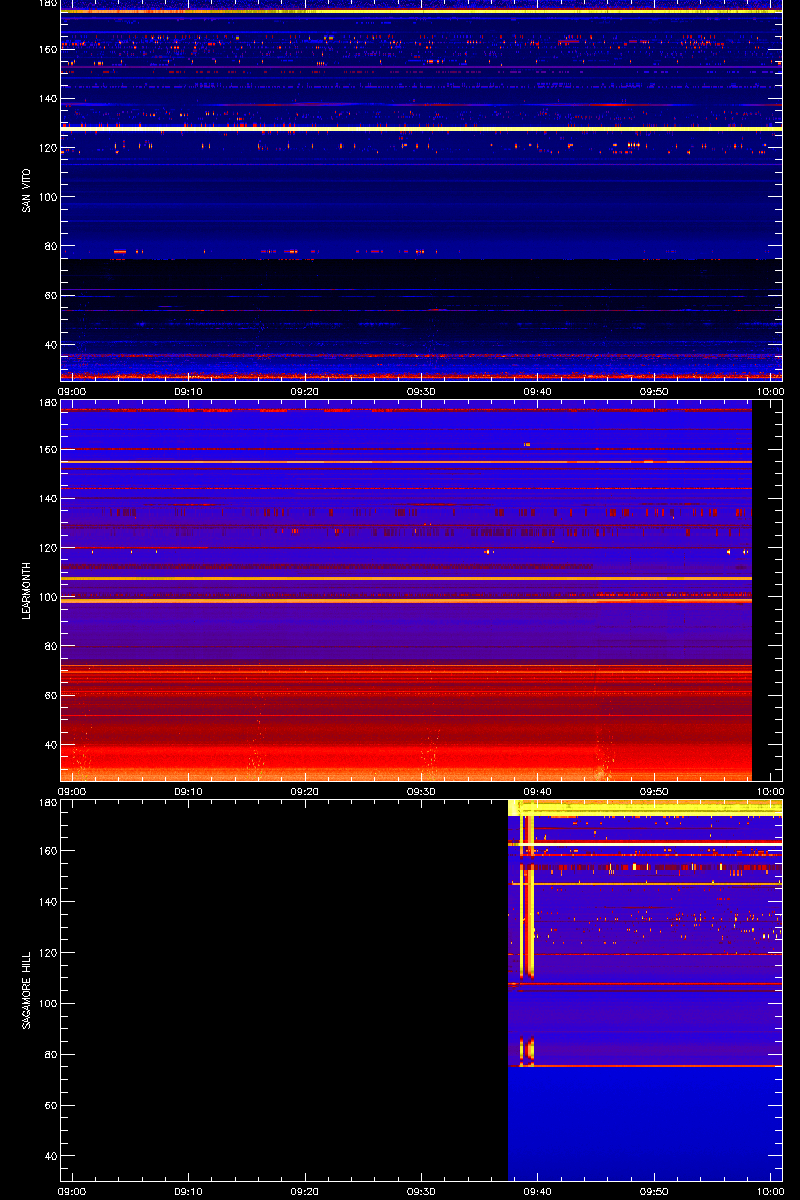
Task: Click the 140 frequency tick on Learmonth axis
Action: click(x=46, y=499)
